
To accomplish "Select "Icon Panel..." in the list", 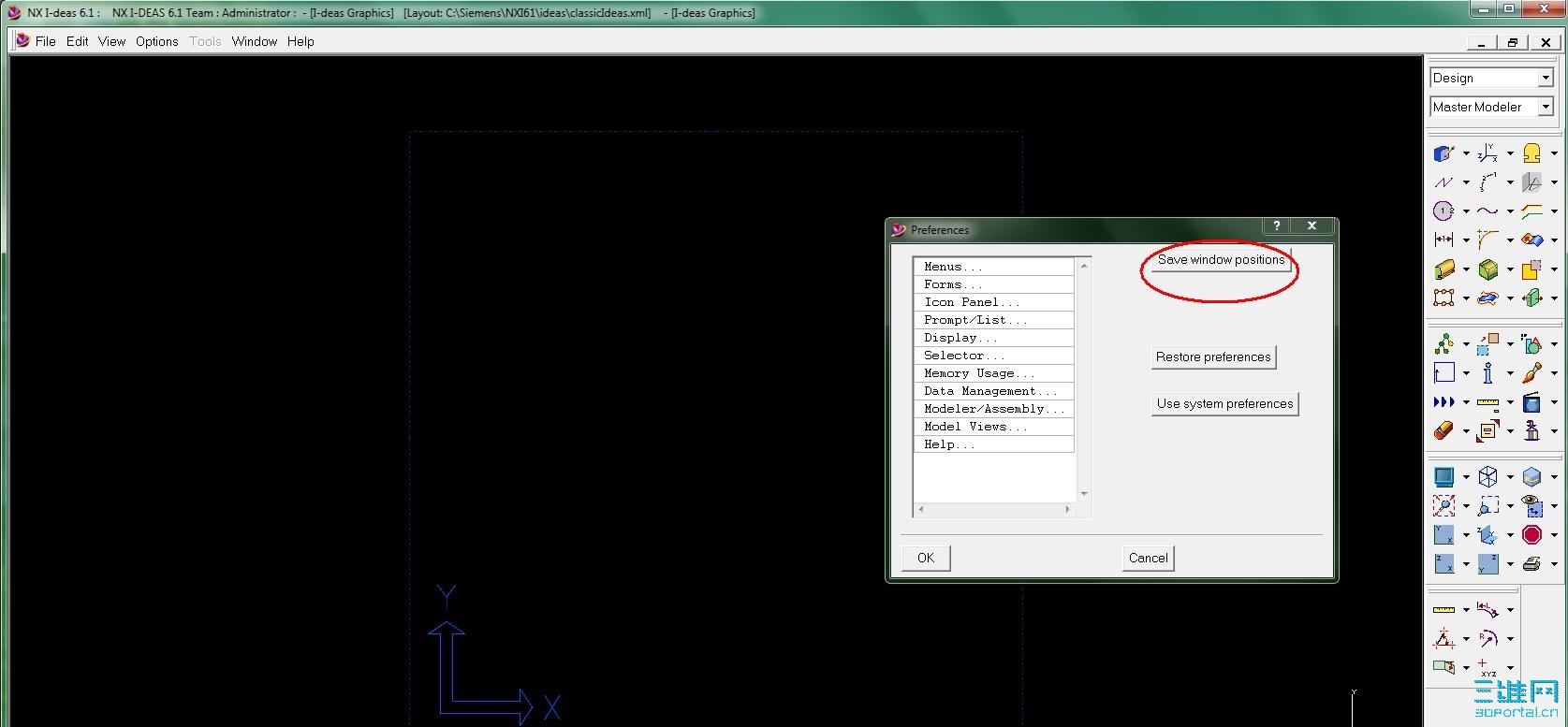I will pos(994,302).
